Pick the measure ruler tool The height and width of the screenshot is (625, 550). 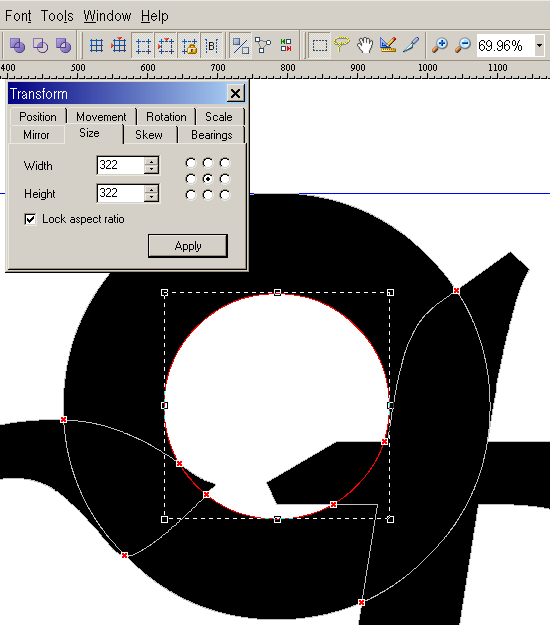tap(387, 45)
